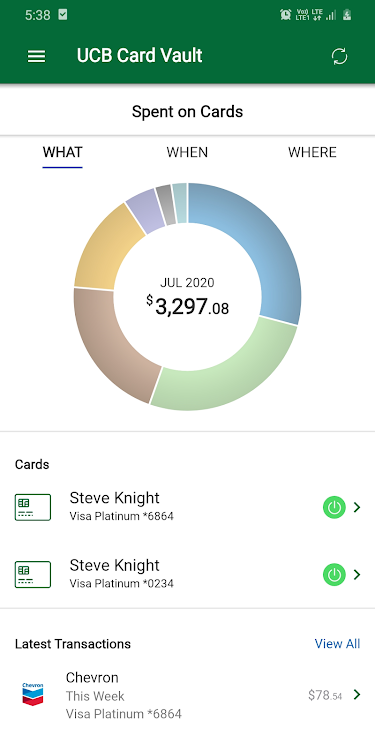Image resolution: width=375 pixels, height=750 pixels.
Task: Tap the Chevron merchant logo
Action: tap(33, 694)
